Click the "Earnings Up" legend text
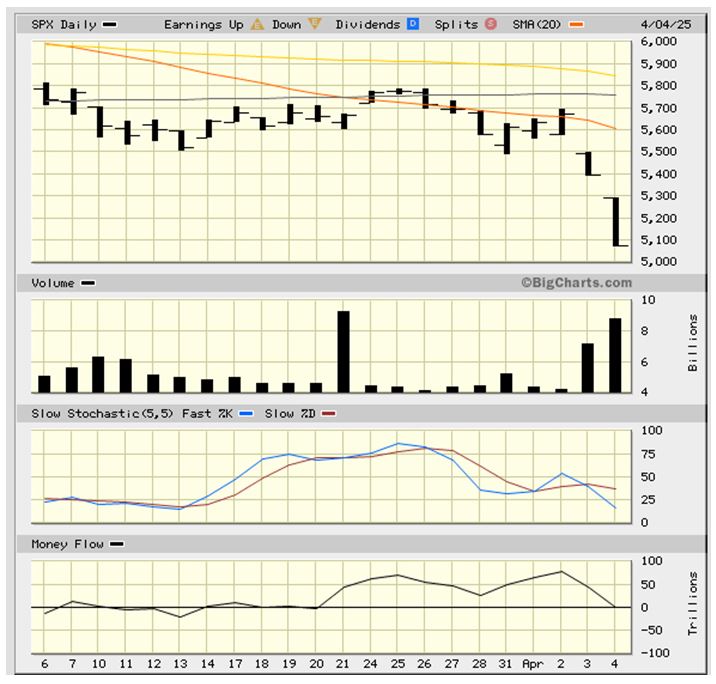716x684 pixels. point(204,25)
